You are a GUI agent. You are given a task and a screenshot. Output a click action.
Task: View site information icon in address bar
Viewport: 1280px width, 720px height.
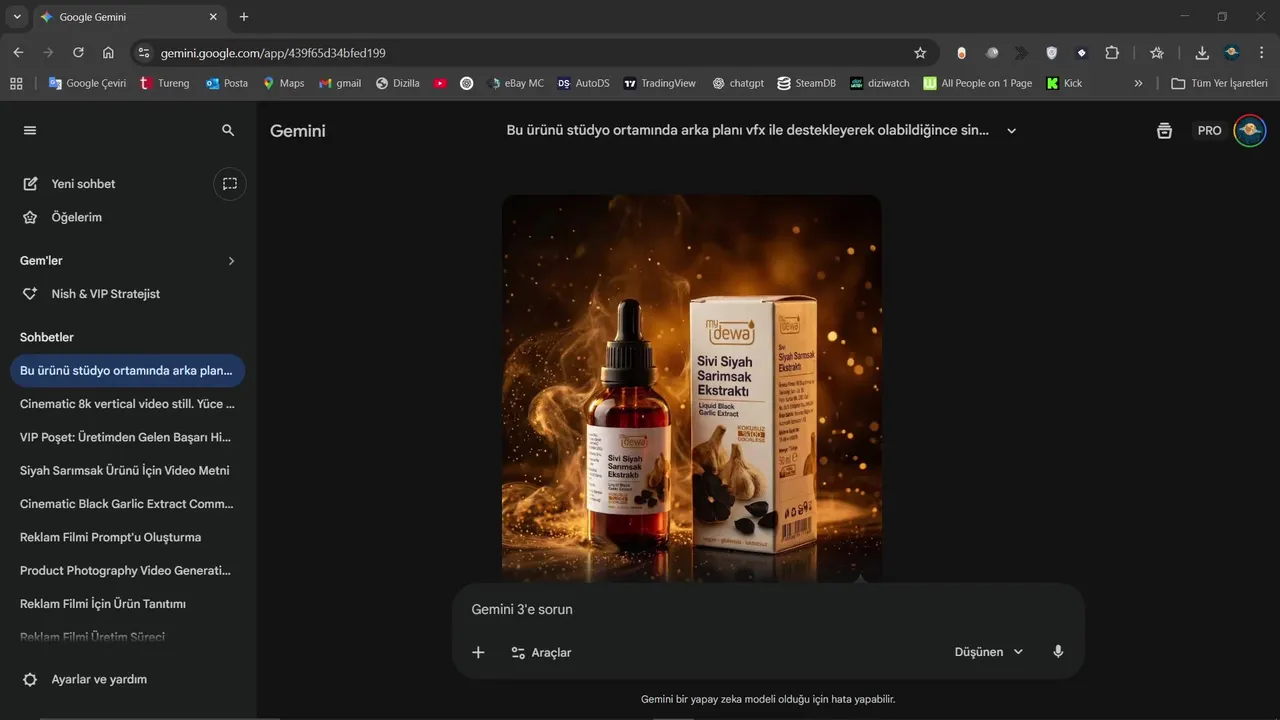tap(143, 53)
